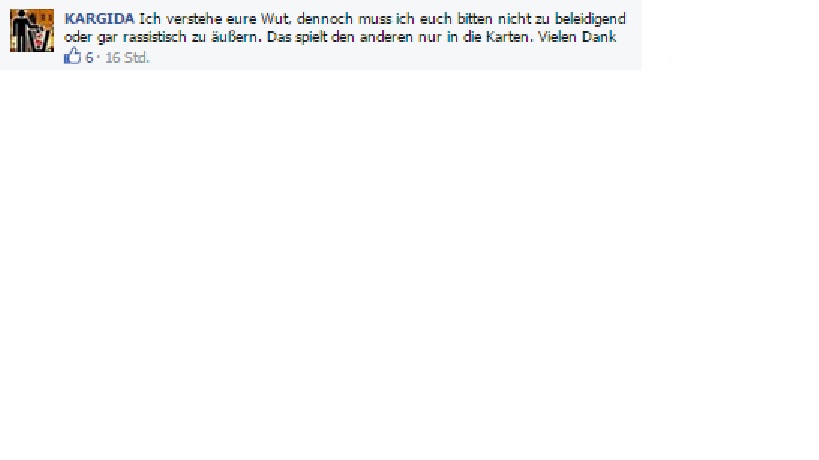Click the word "rassistisch" in the comment
The image size is (819, 460).
point(154,37)
